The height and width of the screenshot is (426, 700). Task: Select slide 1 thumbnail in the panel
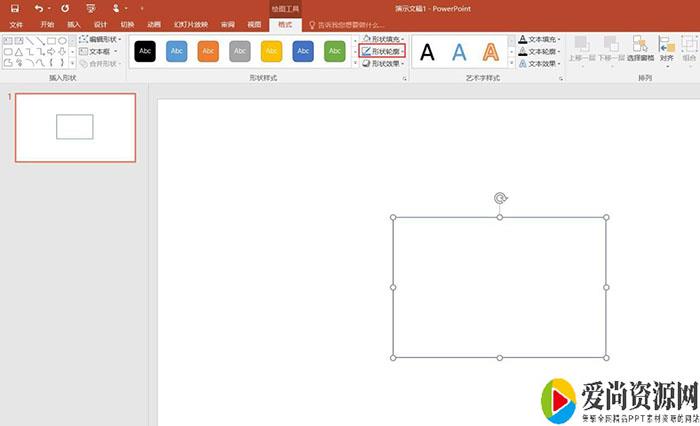pyautogui.click(x=75, y=127)
